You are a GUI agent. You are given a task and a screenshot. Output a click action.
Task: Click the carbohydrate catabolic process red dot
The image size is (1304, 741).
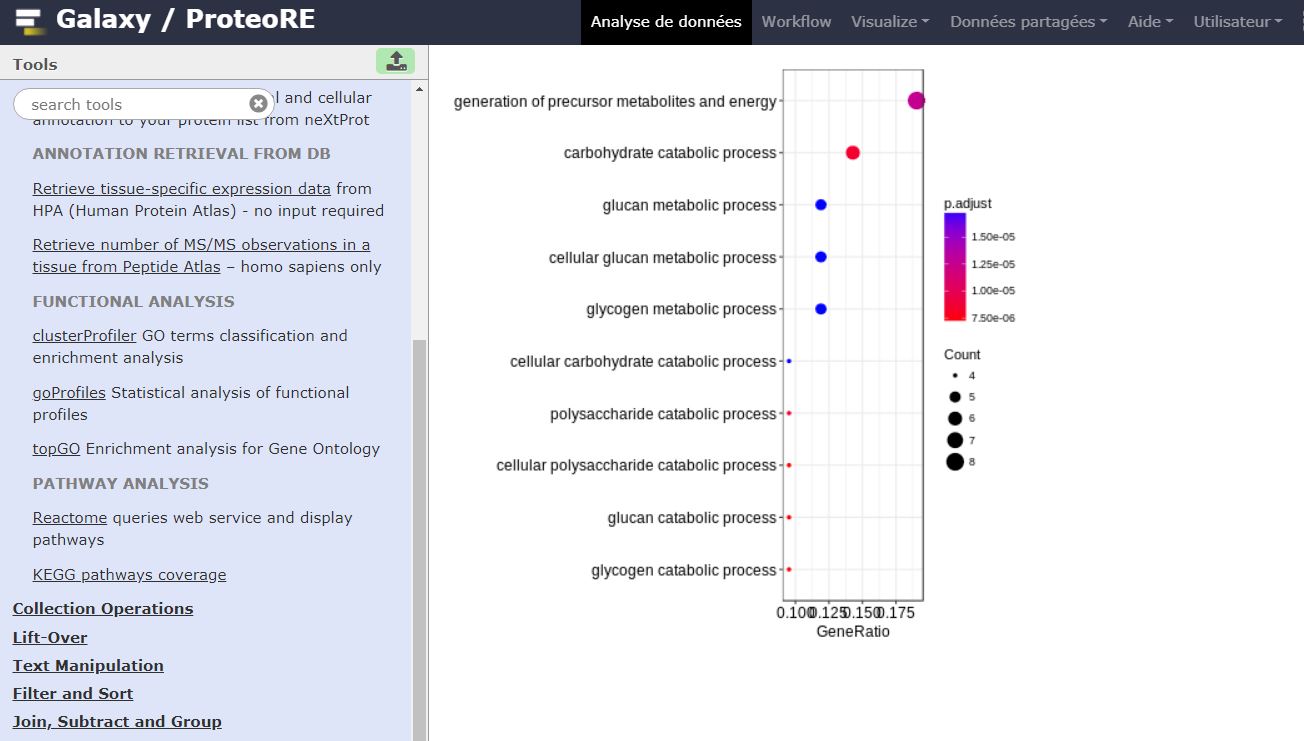point(853,153)
